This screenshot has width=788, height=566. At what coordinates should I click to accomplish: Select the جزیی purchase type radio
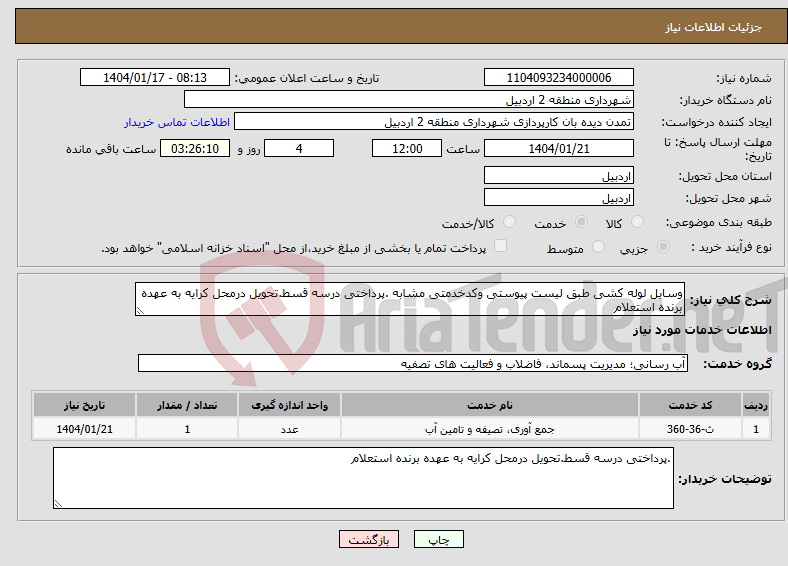tap(663, 247)
